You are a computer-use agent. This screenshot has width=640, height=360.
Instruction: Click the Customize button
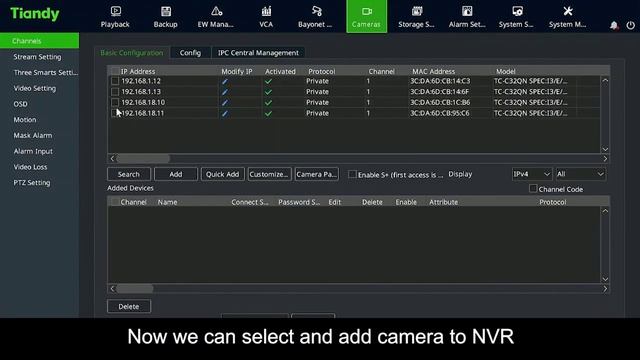pyautogui.click(x=269, y=174)
